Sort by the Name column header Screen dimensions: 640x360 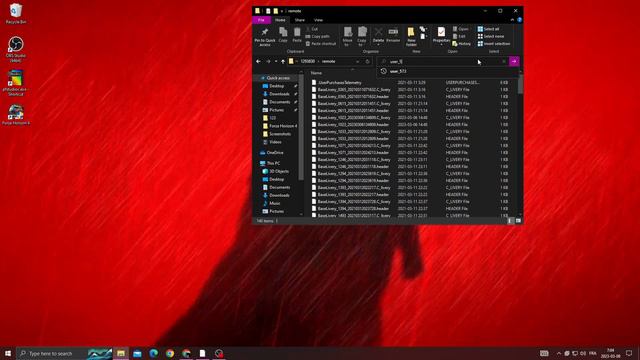316,73
